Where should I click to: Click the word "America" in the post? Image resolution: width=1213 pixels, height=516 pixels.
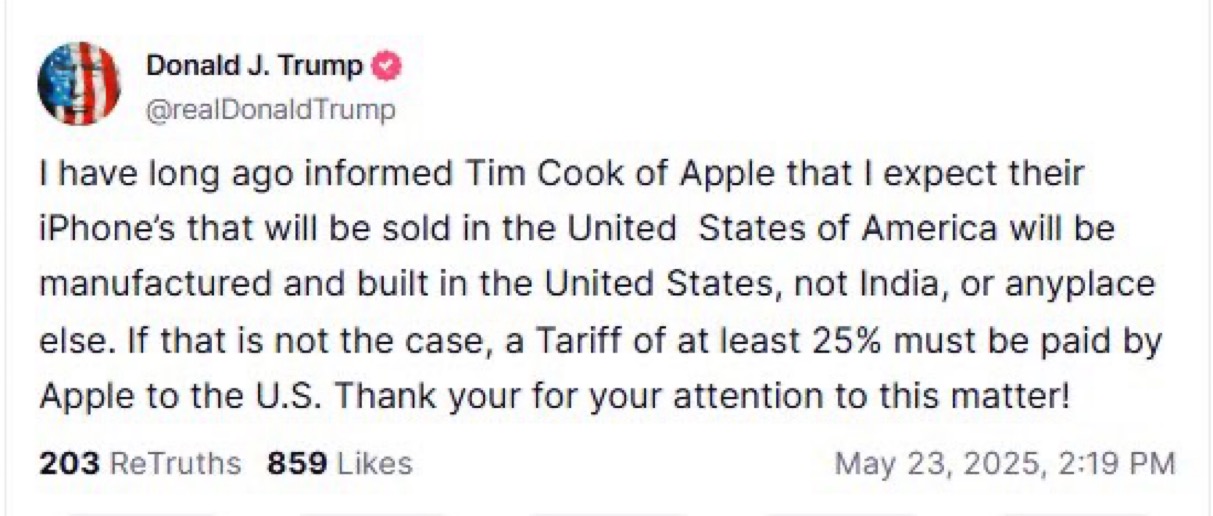click(917, 229)
